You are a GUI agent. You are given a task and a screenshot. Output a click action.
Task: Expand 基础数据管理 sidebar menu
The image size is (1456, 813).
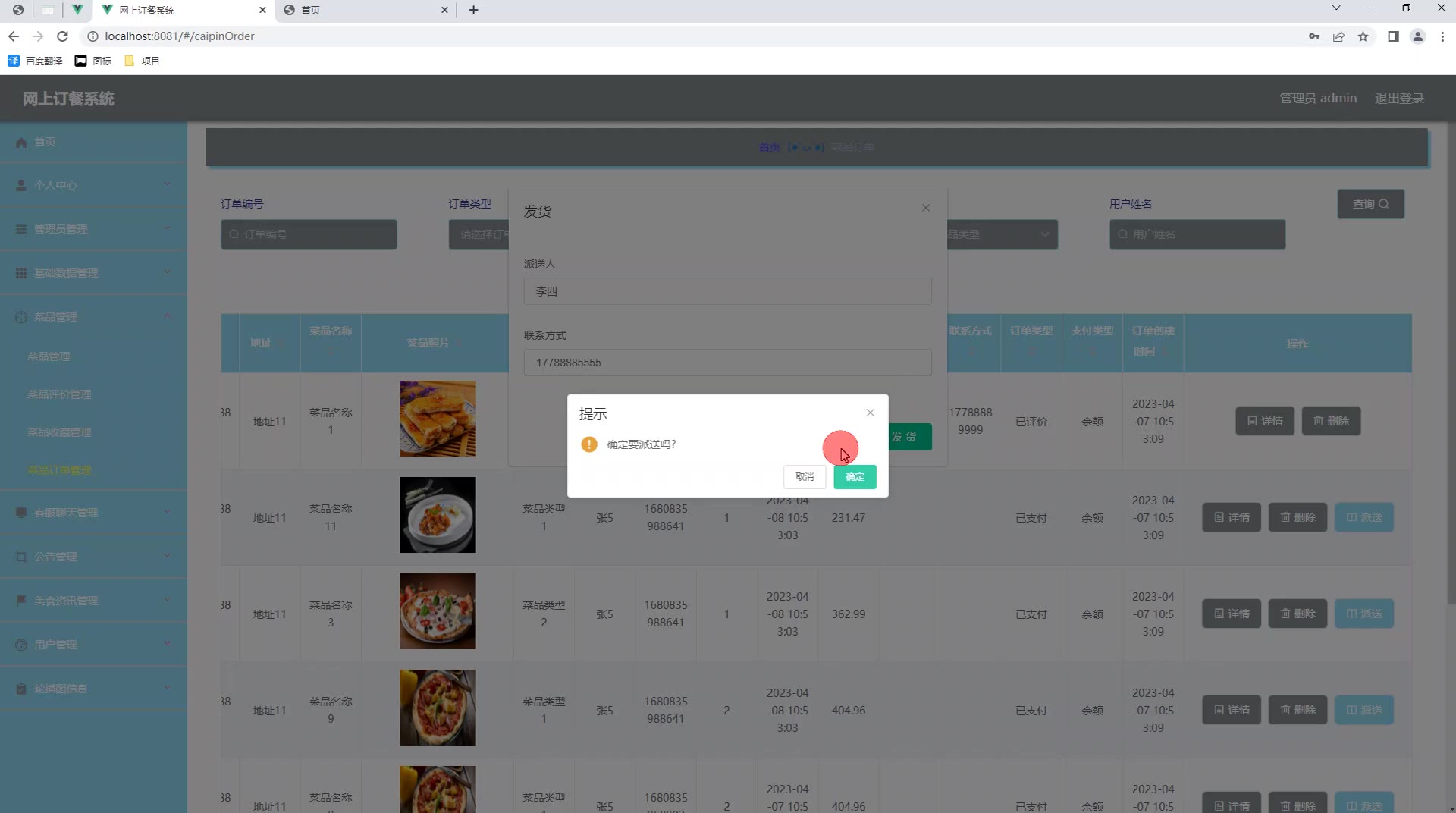point(93,273)
